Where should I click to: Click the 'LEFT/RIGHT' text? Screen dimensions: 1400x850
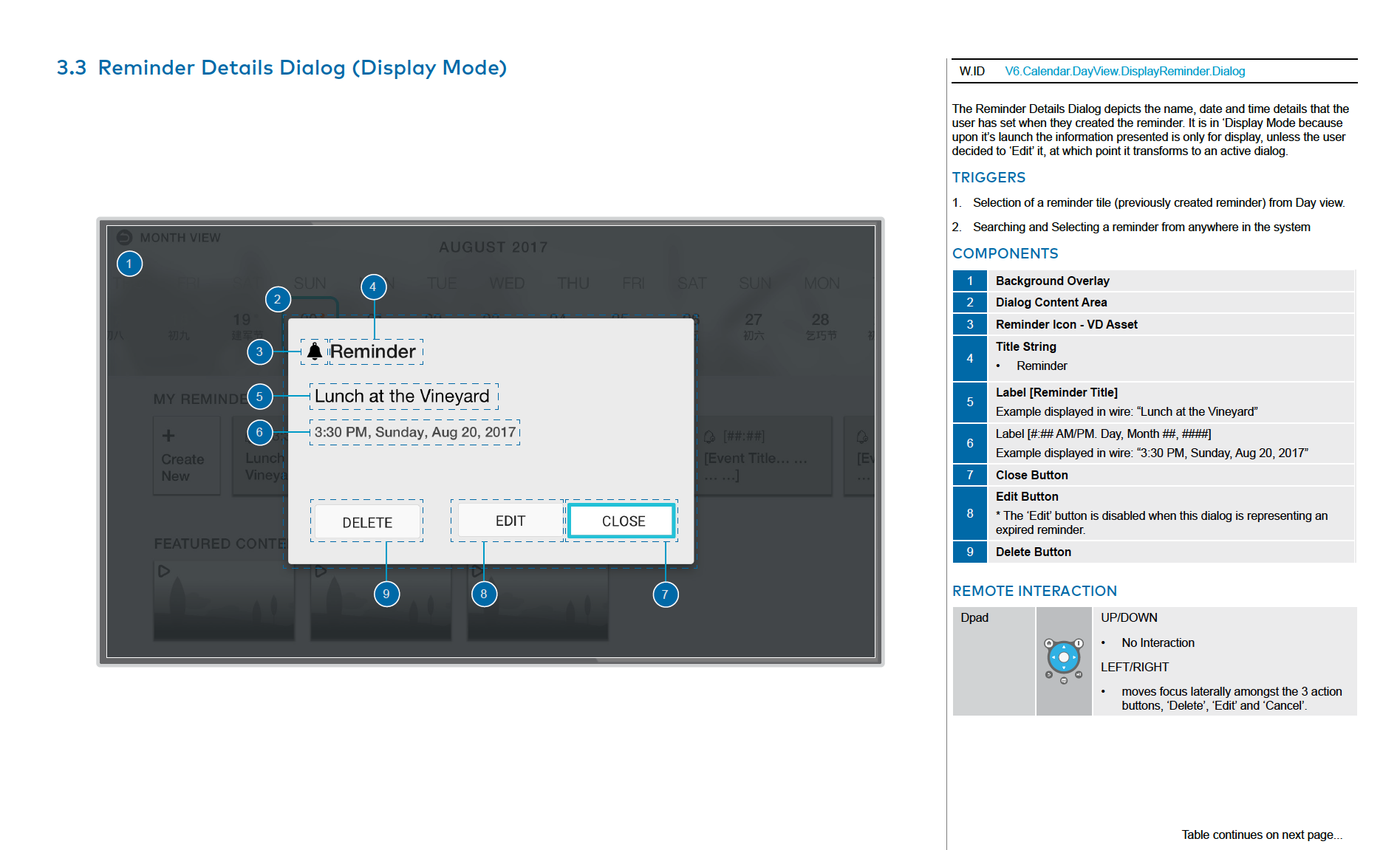point(1135,667)
